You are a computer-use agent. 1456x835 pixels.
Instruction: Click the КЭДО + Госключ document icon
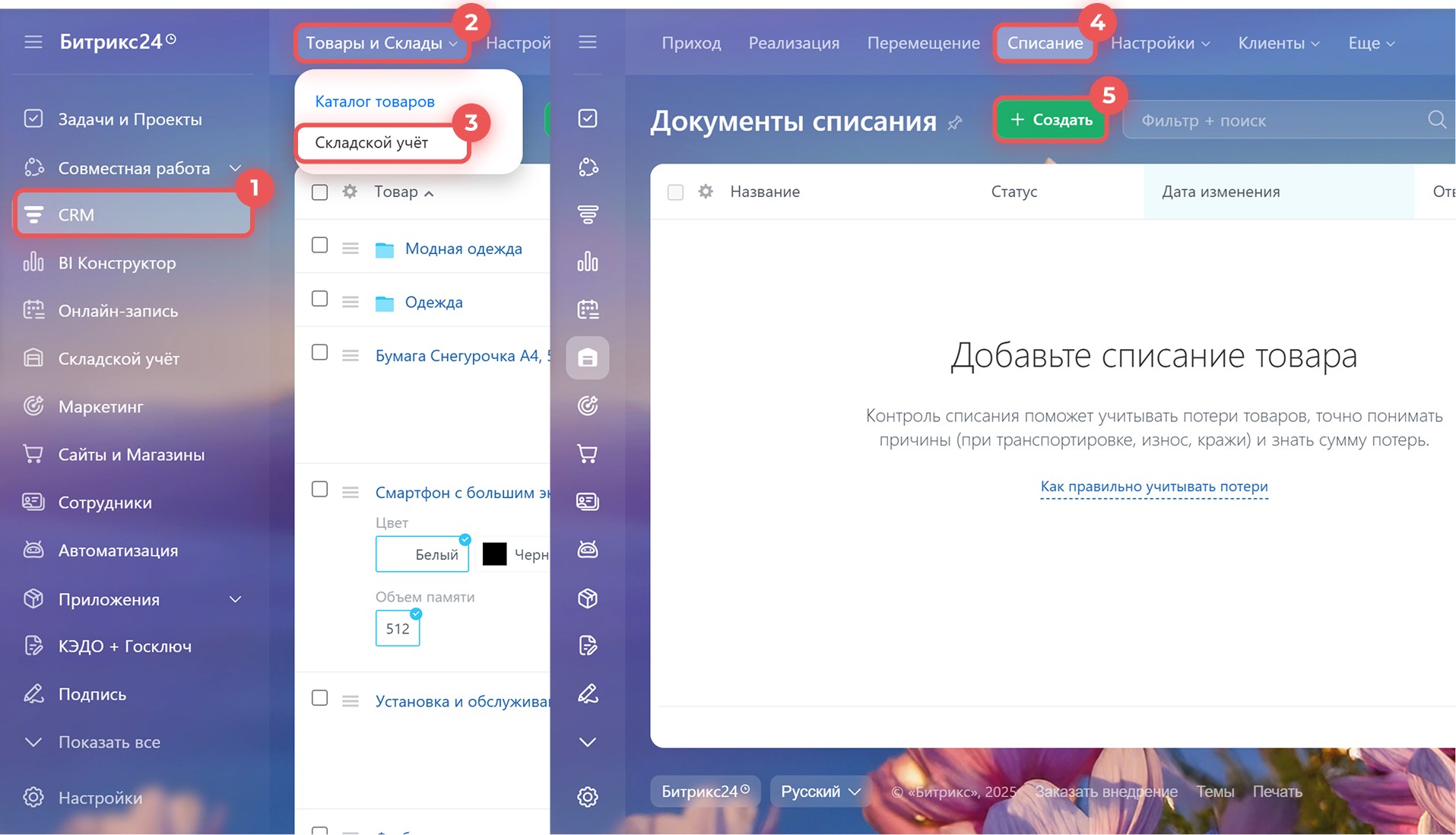tap(33, 646)
